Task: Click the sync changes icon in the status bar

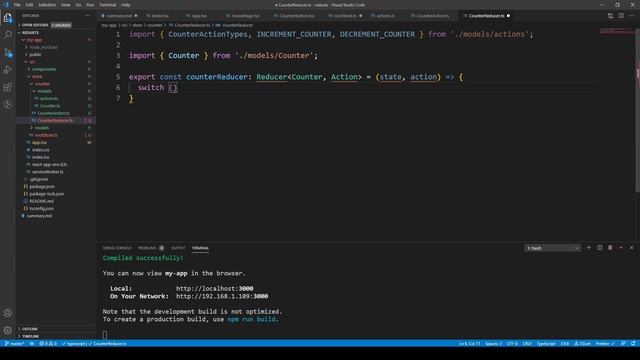Action: [x=32, y=344]
